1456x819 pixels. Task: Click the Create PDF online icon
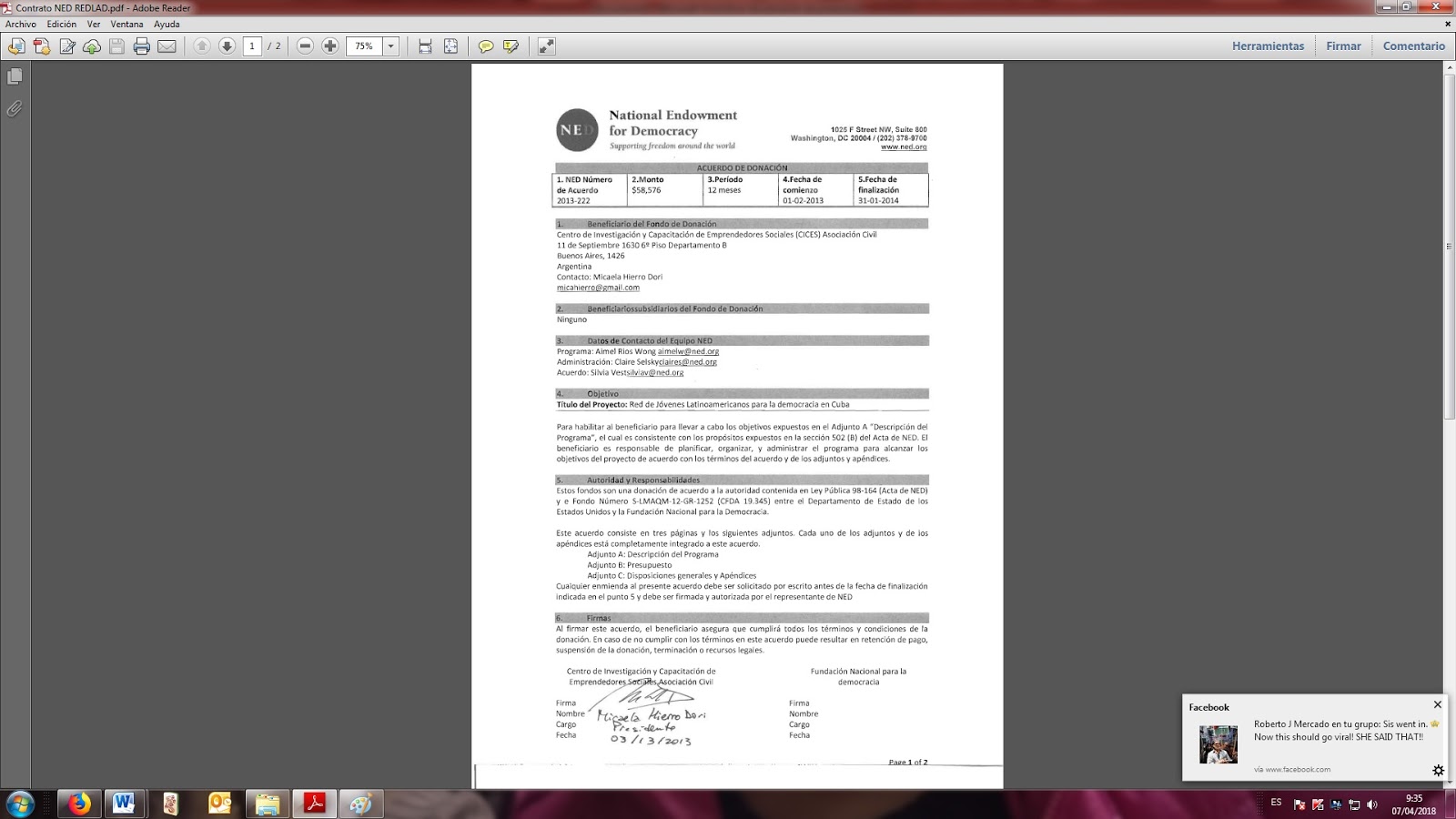click(42, 46)
